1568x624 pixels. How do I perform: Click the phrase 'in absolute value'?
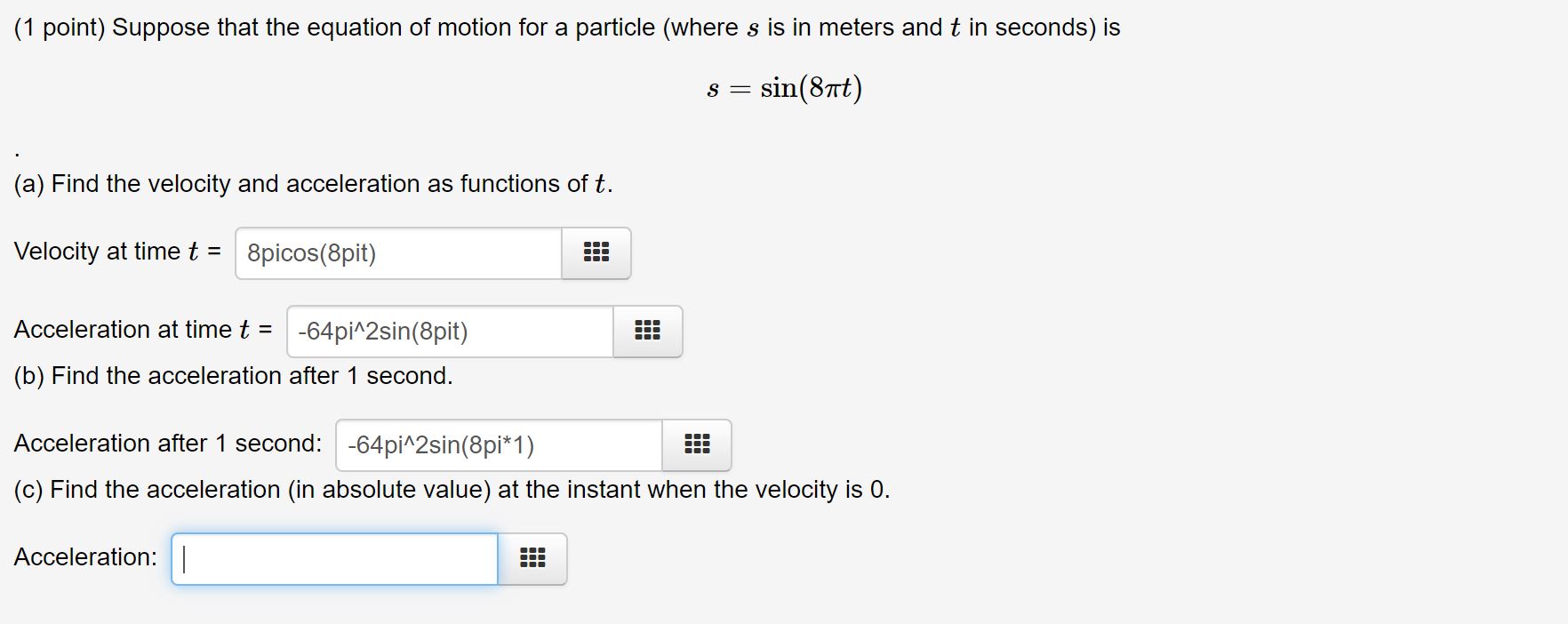(x=394, y=490)
